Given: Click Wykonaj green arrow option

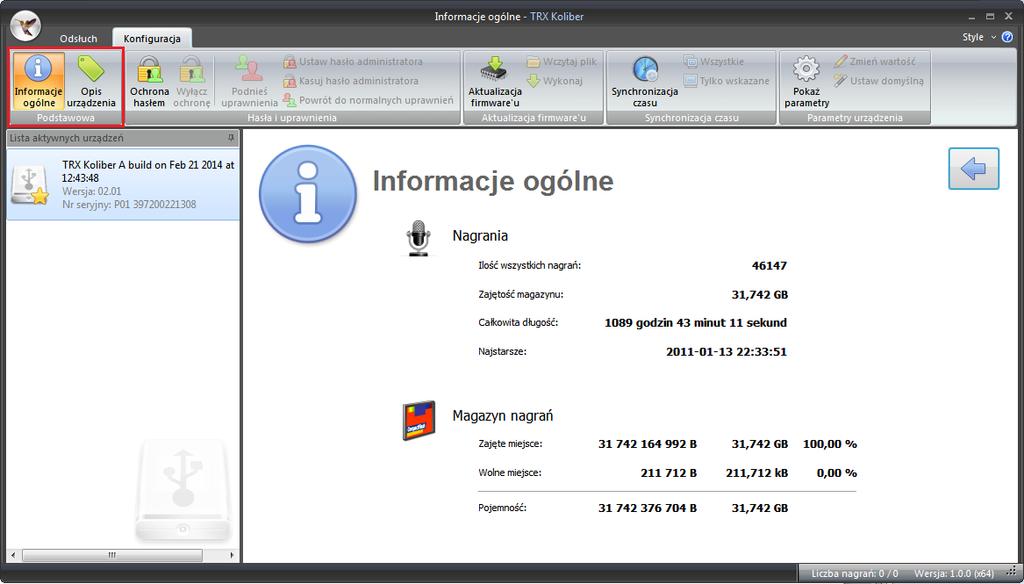Looking at the screenshot, I should 555,81.
